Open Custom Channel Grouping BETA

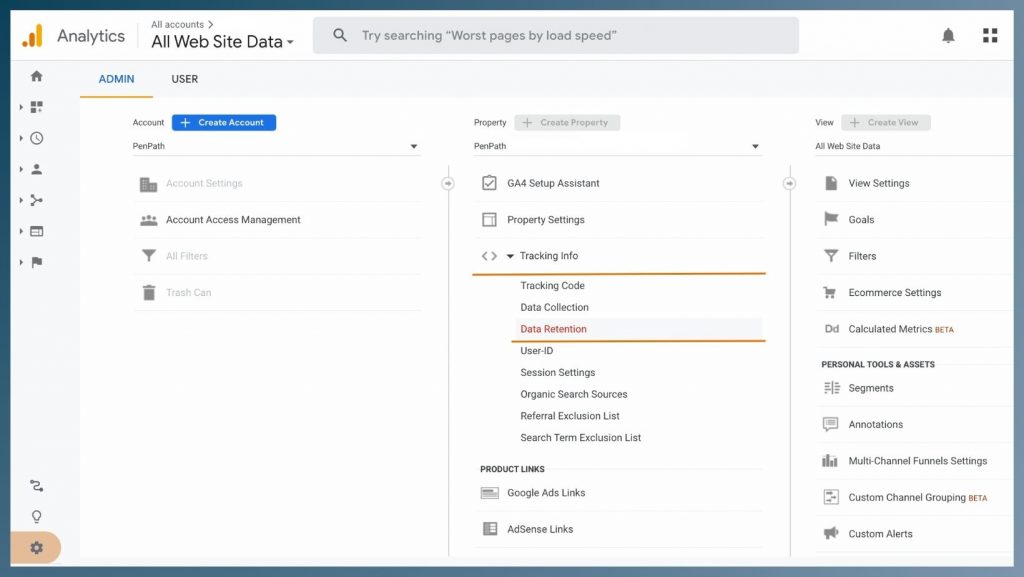918,497
